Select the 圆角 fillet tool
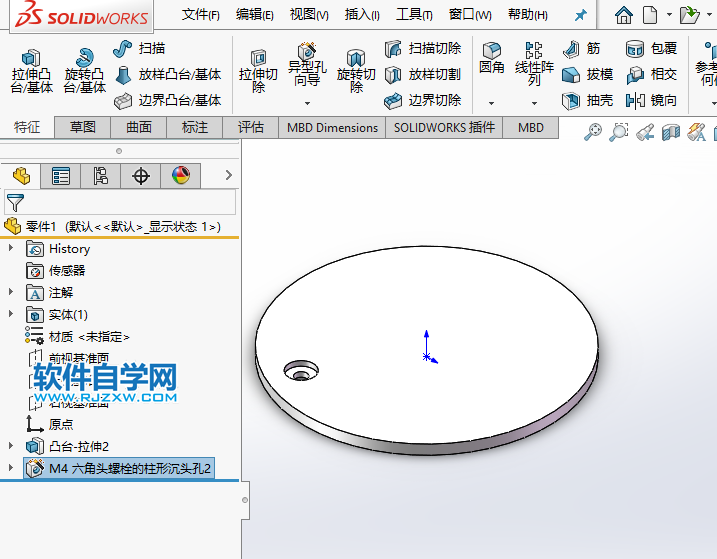This screenshot has width=717, height=559. point(491,58)
